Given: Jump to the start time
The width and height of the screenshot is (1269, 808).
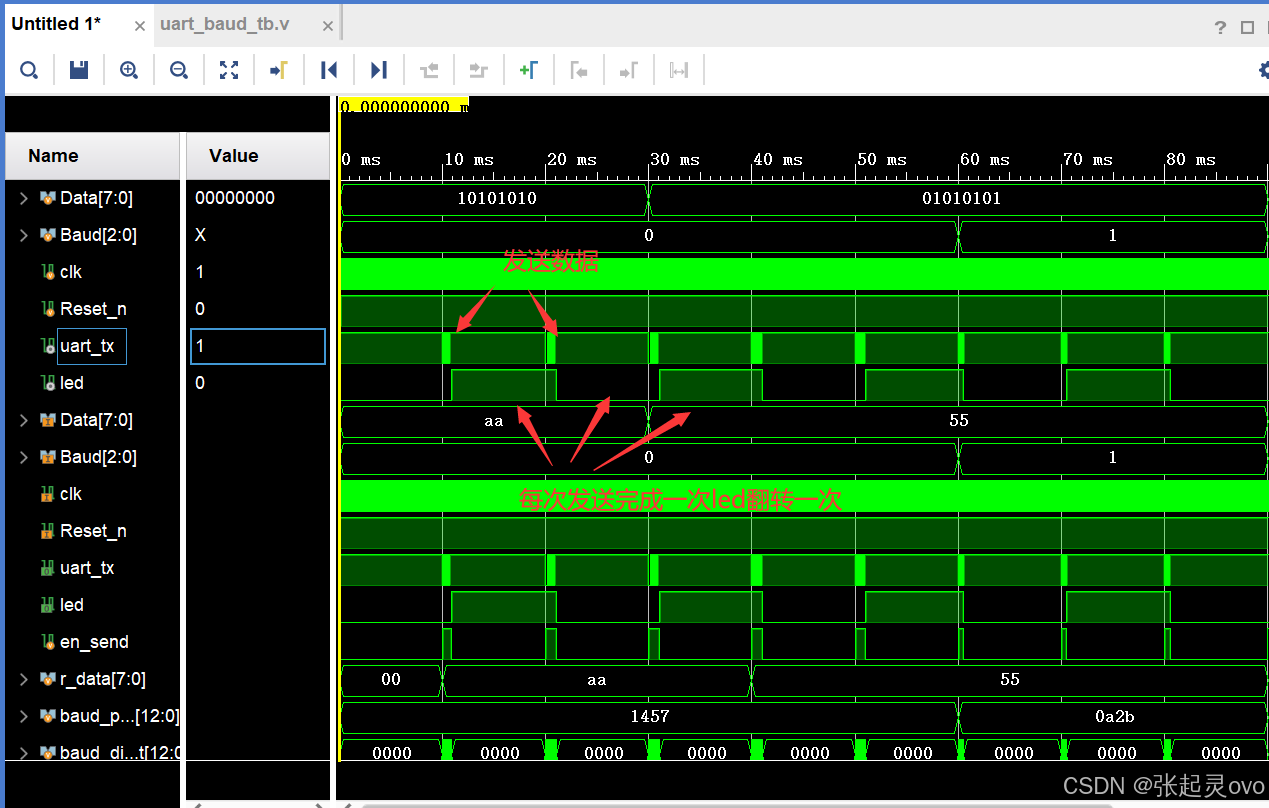Looking at the screenshot, I should 329,70.
